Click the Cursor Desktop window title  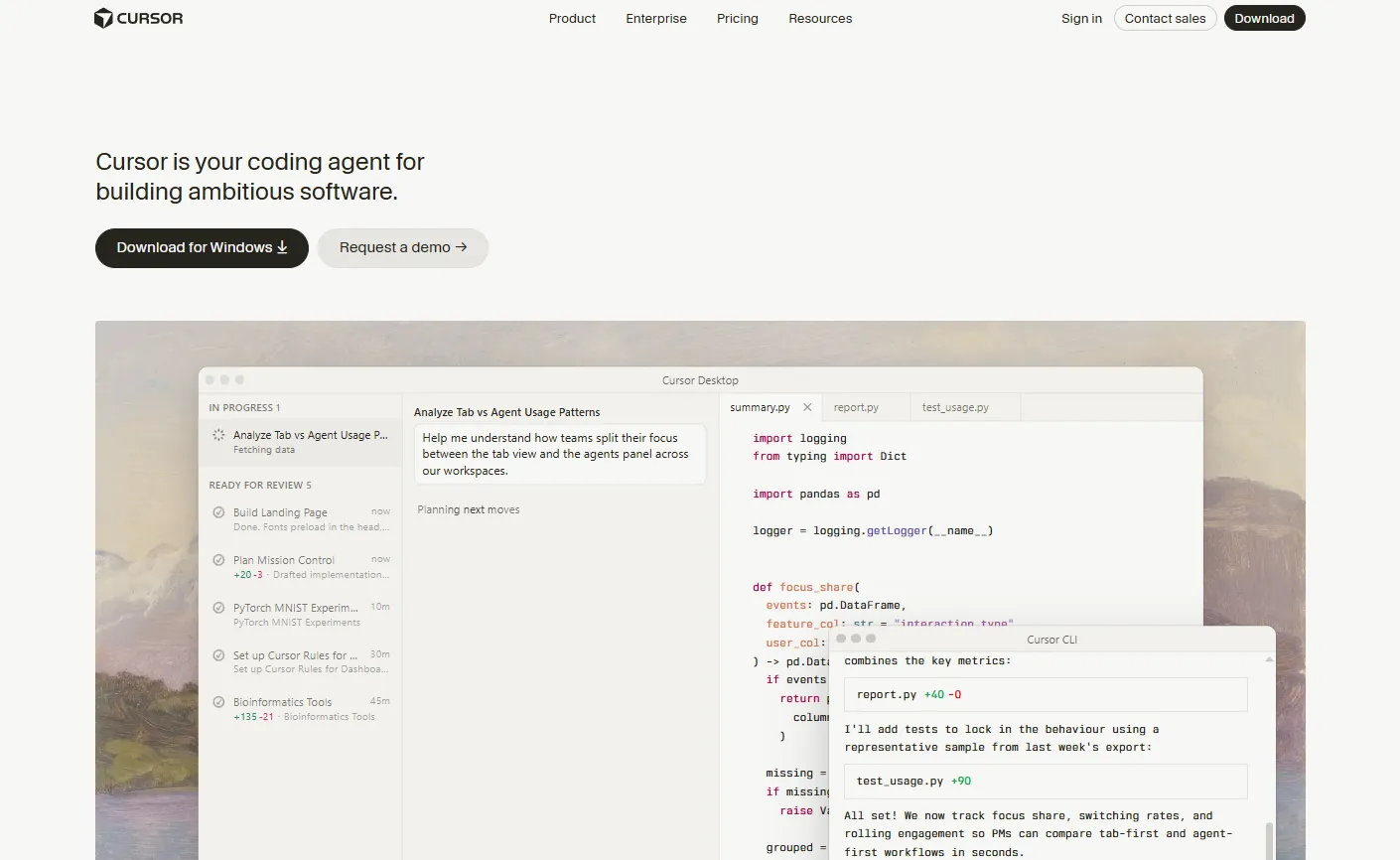click(700, 380)
